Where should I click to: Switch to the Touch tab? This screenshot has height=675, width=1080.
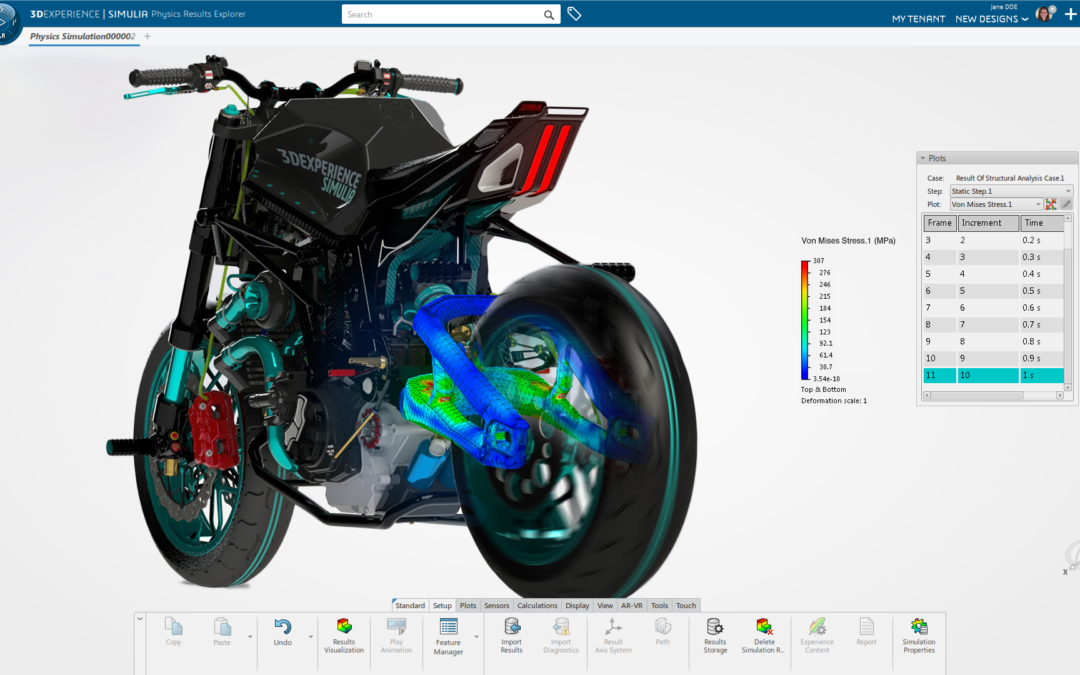(686, 605)
